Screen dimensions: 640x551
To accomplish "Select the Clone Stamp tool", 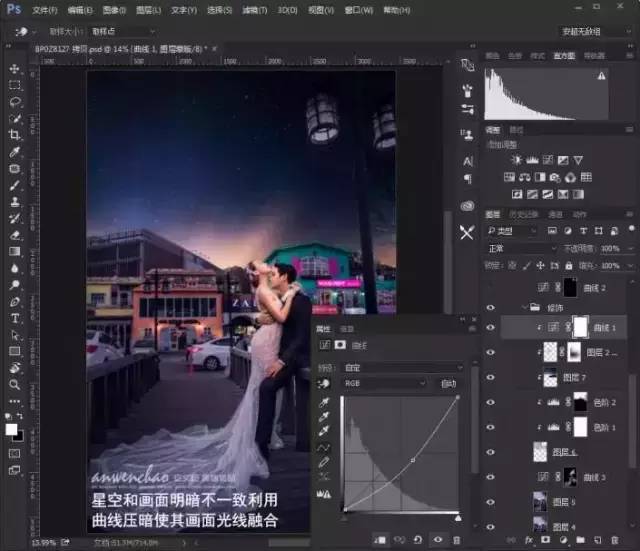I will (15, 202).
